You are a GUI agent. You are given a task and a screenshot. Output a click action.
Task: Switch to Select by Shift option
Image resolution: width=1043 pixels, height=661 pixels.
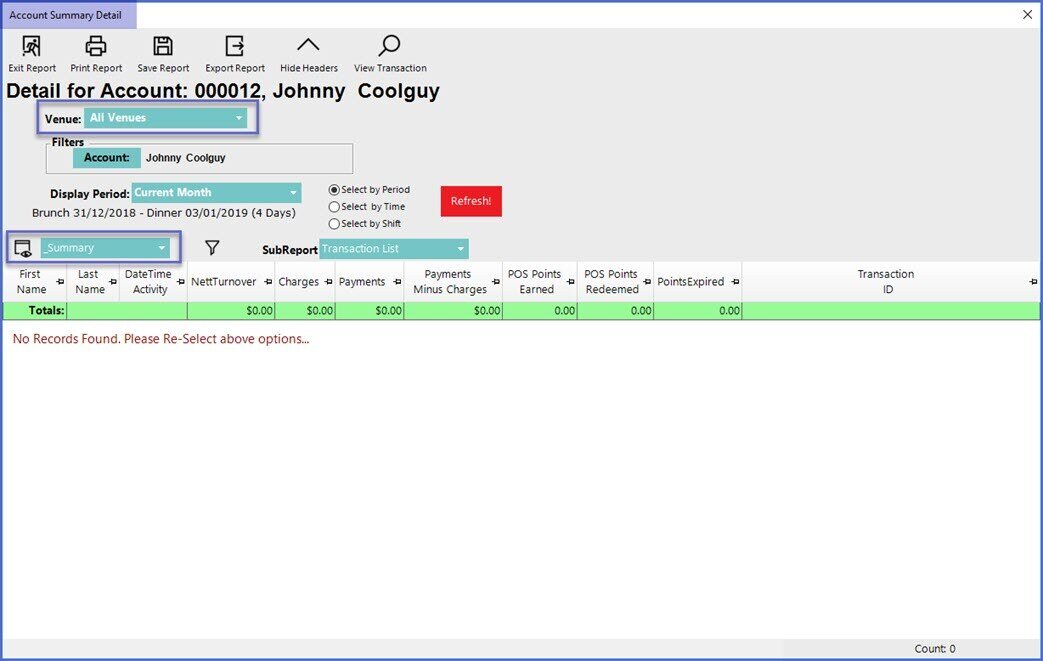coord(334,224)
